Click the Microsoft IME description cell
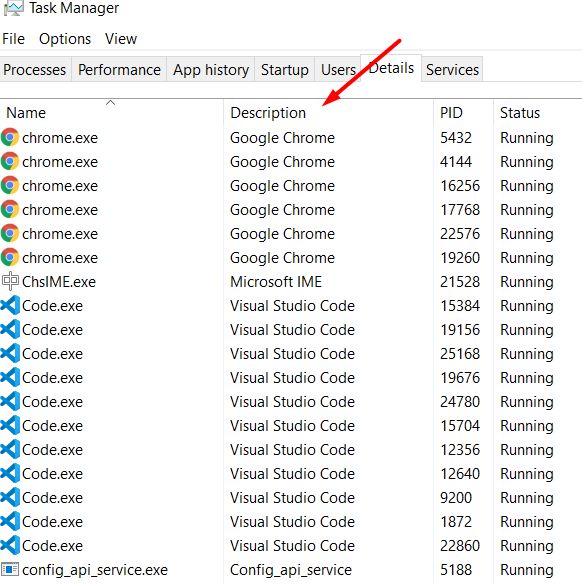This screenshot has height=584, width=582. pos(276,282)
